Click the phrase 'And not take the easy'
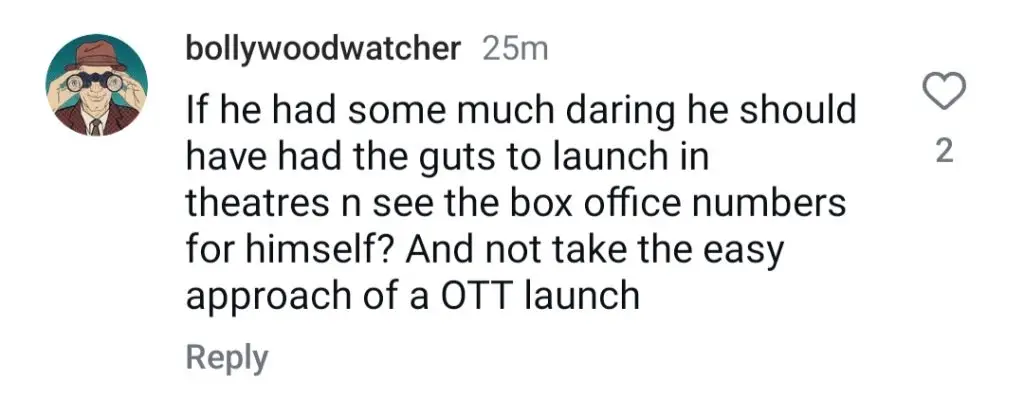Viewport: 1024px width, 400px height. click(594, 250)
